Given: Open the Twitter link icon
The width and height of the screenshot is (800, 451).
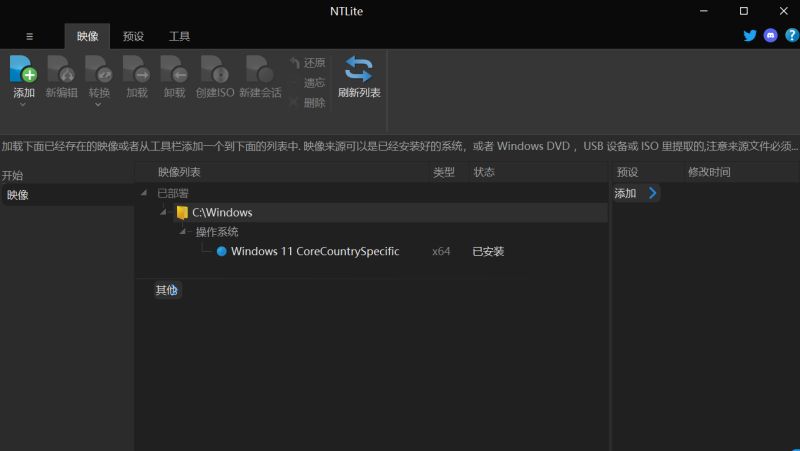Looking at the screenshot, I should coord(749,35).
